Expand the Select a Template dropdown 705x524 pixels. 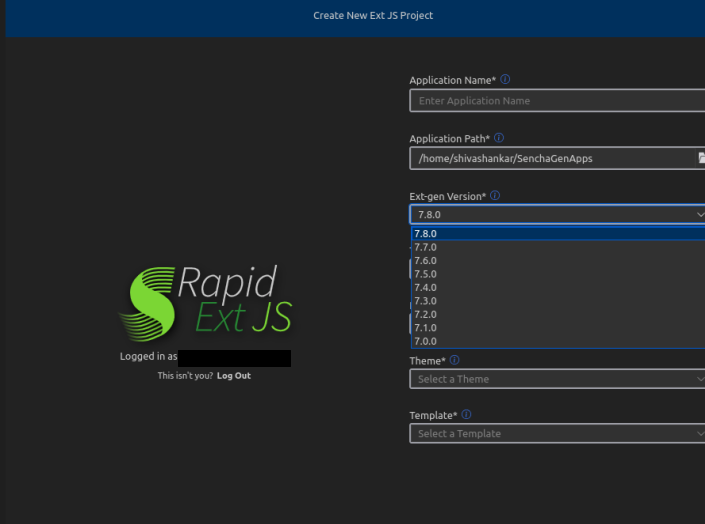pos(556,434)
